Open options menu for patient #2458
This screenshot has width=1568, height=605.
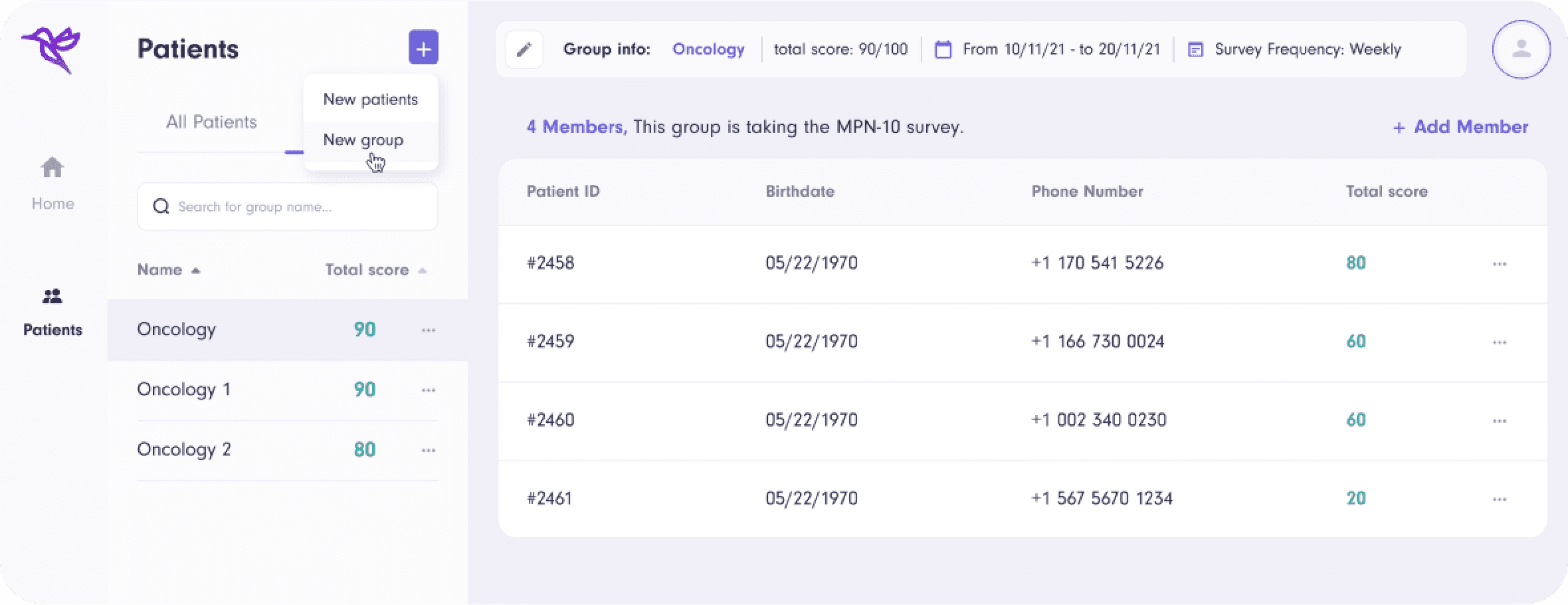point(1500,264)
